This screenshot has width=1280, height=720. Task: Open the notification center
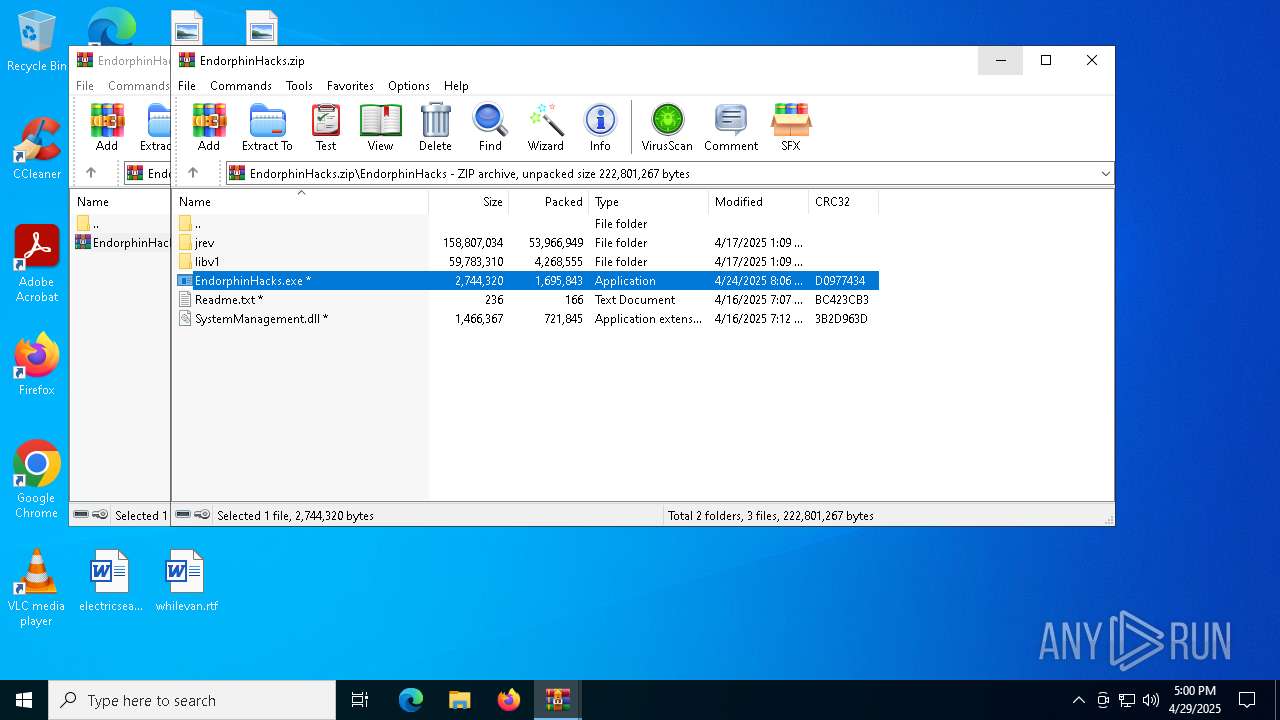(x=1247, y=700)
